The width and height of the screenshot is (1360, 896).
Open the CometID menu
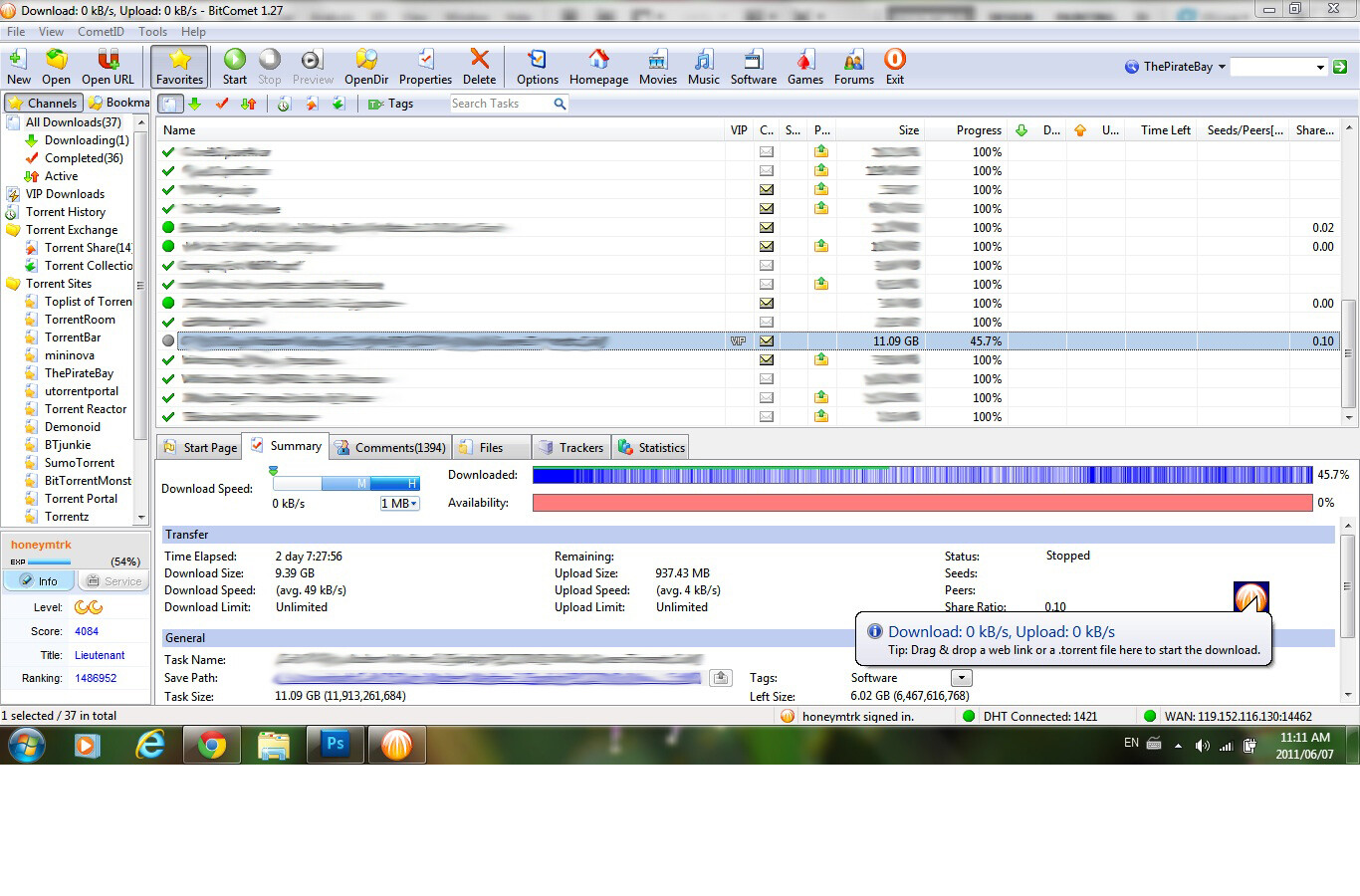coord(101,32)
